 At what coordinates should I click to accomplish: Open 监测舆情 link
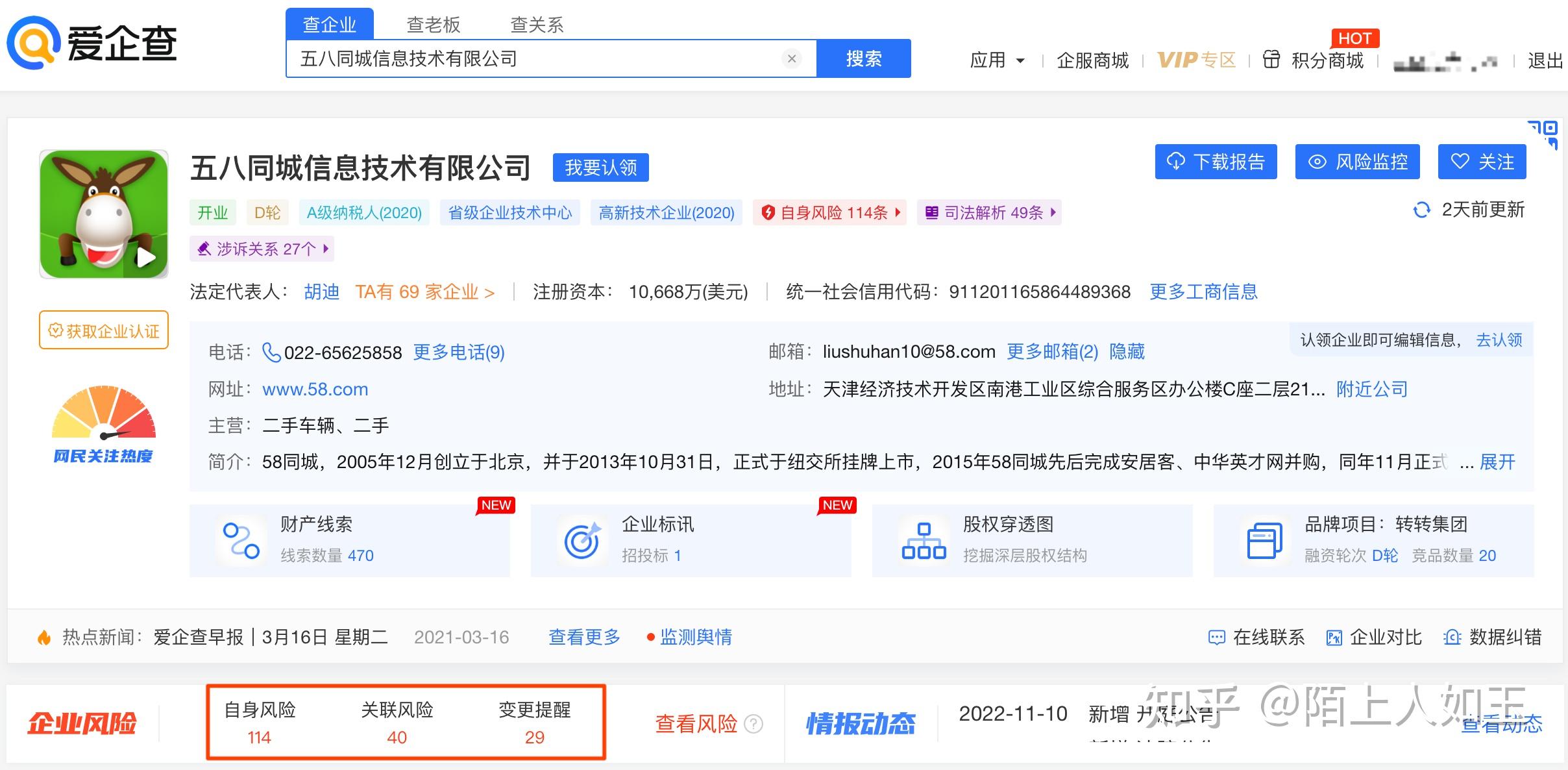coord(696,637)
